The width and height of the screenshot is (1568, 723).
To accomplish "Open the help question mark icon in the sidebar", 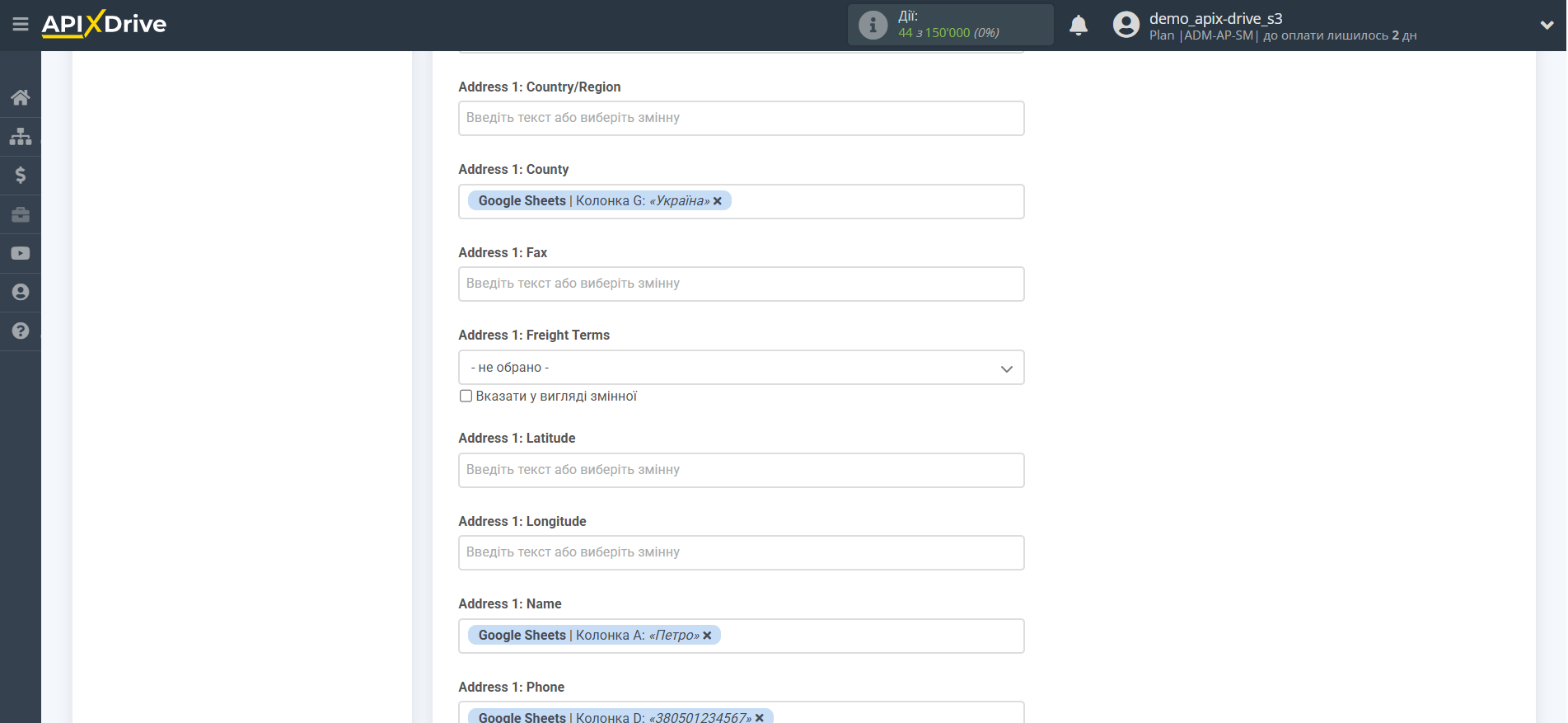I will click(21, 331).
